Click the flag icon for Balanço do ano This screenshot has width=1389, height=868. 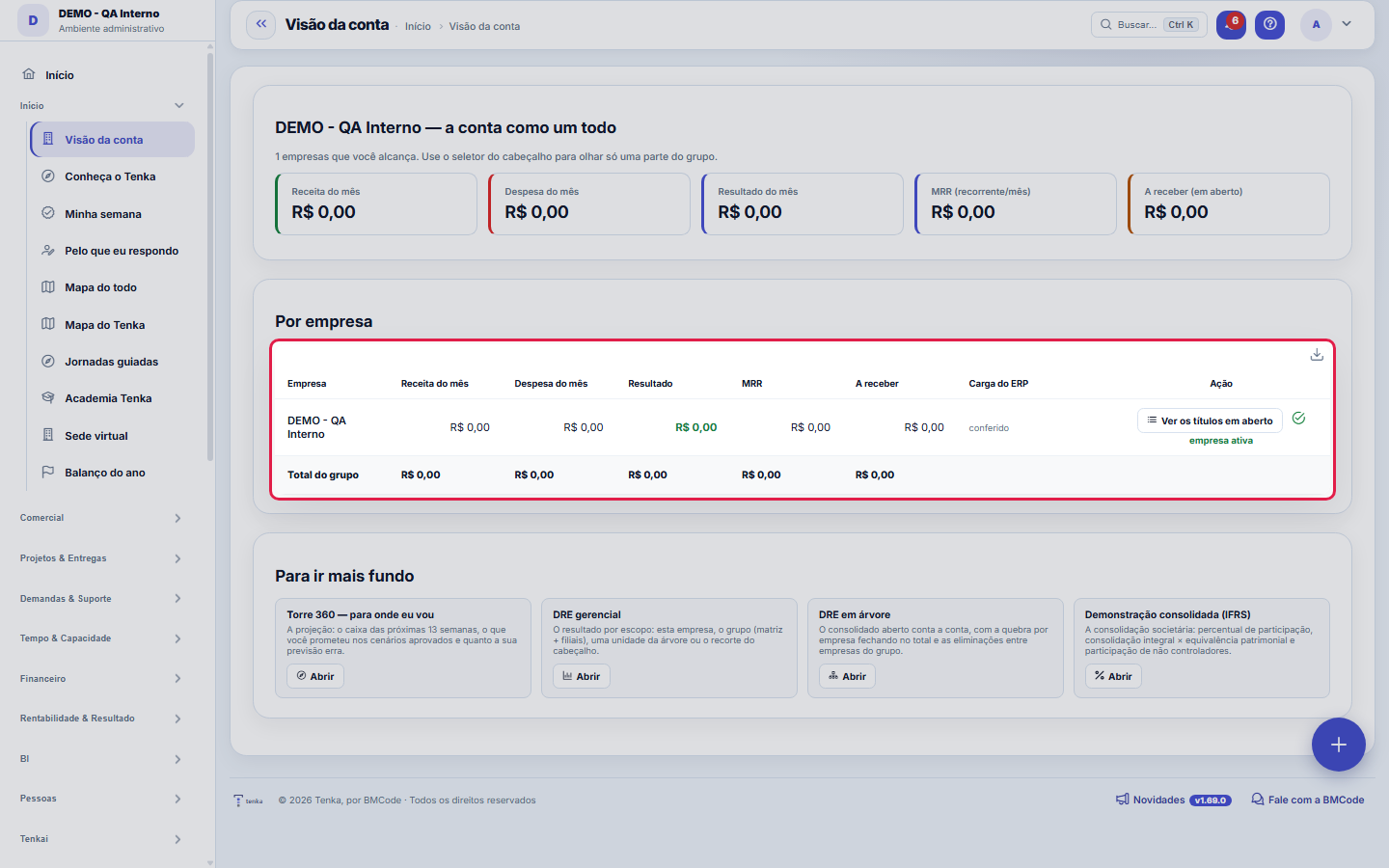(48, 473)
